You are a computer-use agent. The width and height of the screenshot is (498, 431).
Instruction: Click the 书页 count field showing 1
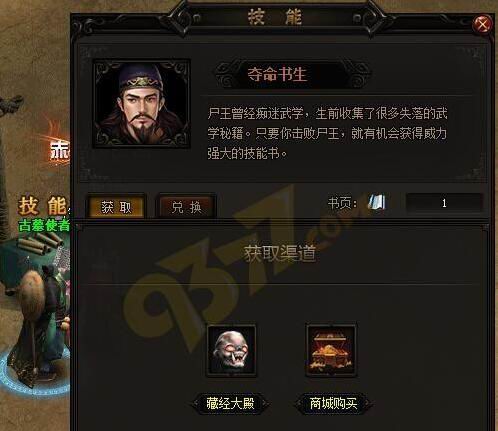click(444, 203)
